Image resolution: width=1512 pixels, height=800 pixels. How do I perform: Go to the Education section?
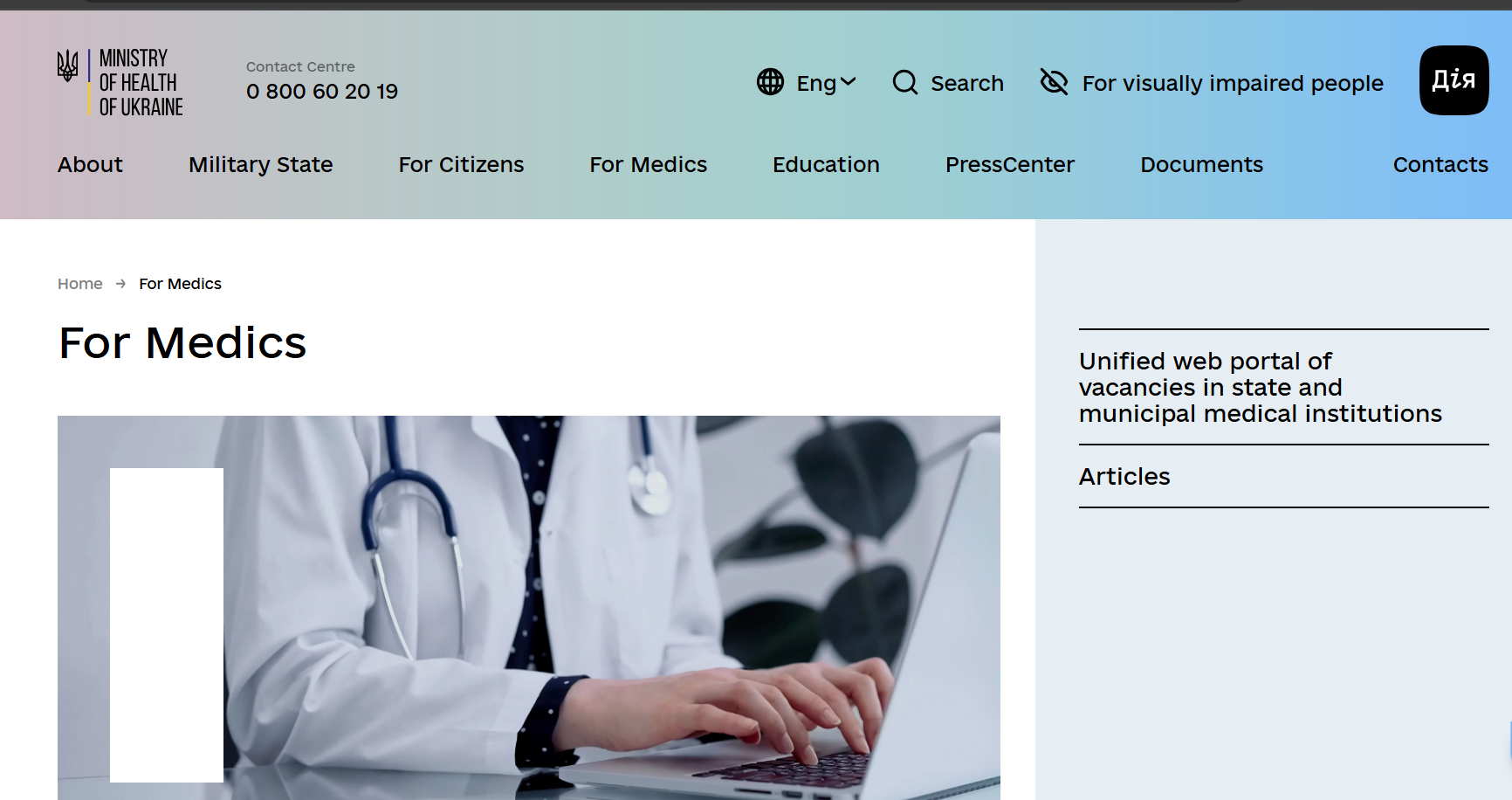(x=826, y=164)
